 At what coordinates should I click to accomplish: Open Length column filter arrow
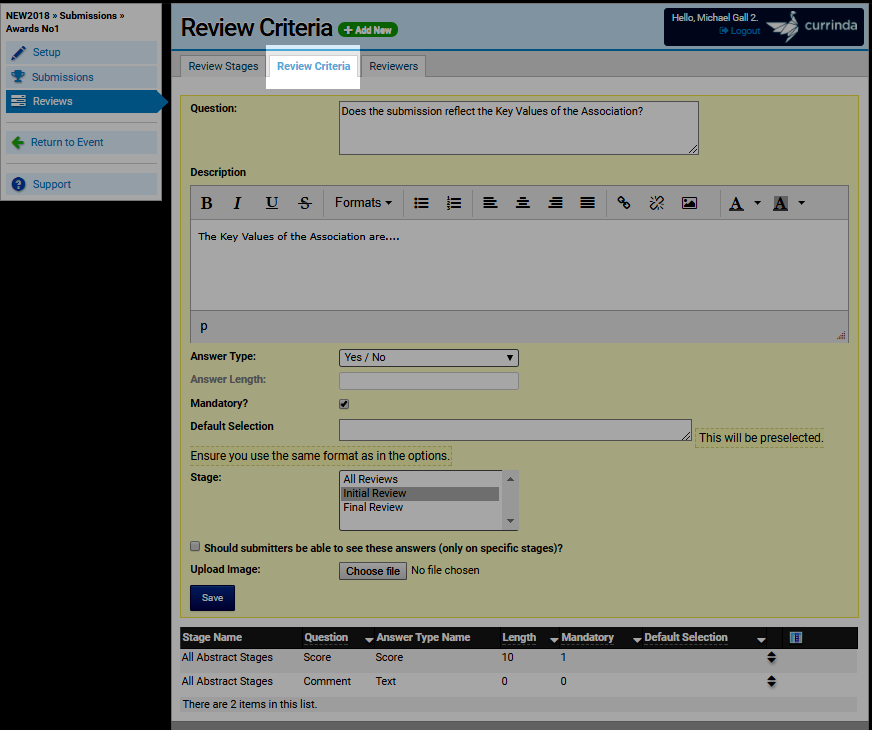554,640
